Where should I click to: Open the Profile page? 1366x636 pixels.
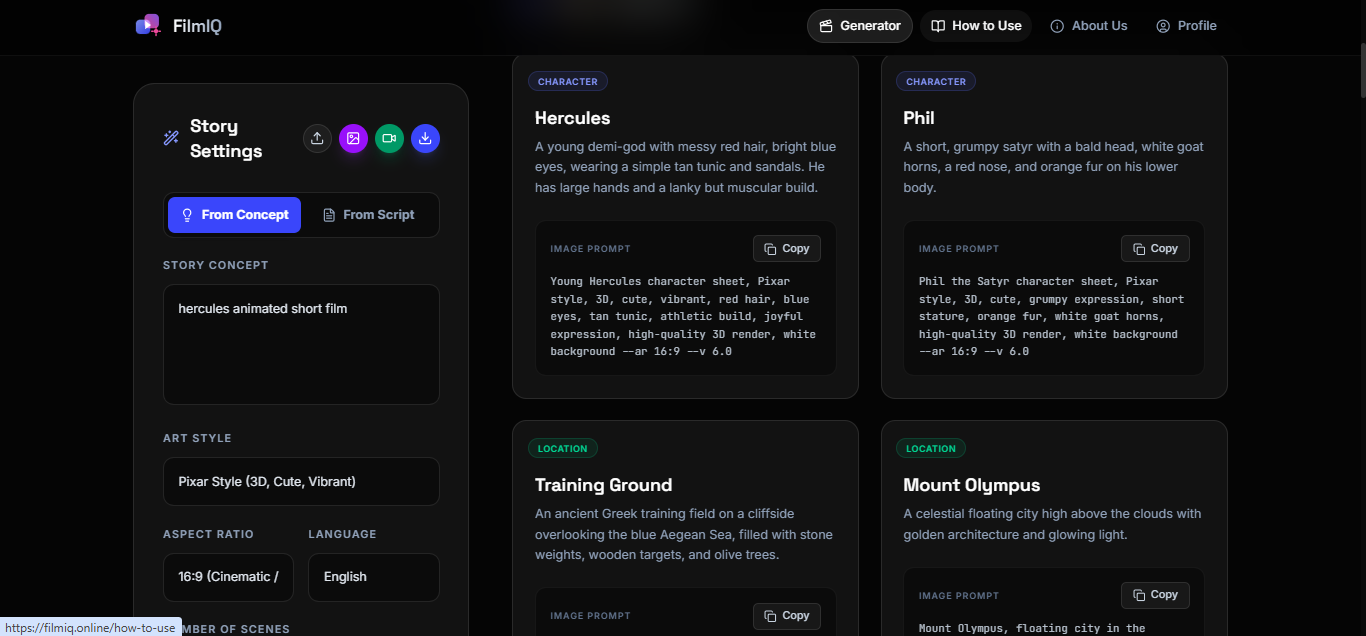[x=1186, y=26]
